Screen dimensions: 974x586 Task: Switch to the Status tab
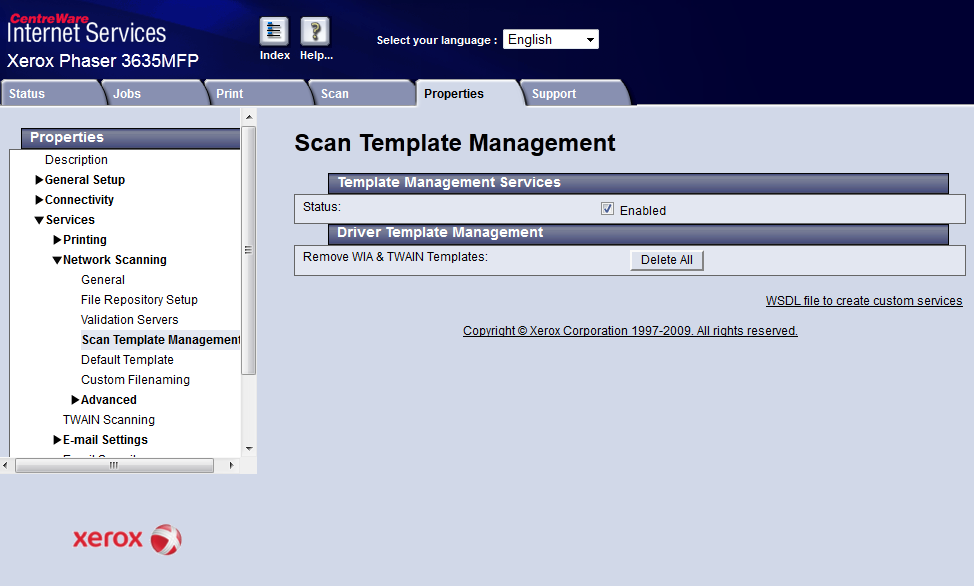pos(51,93)
